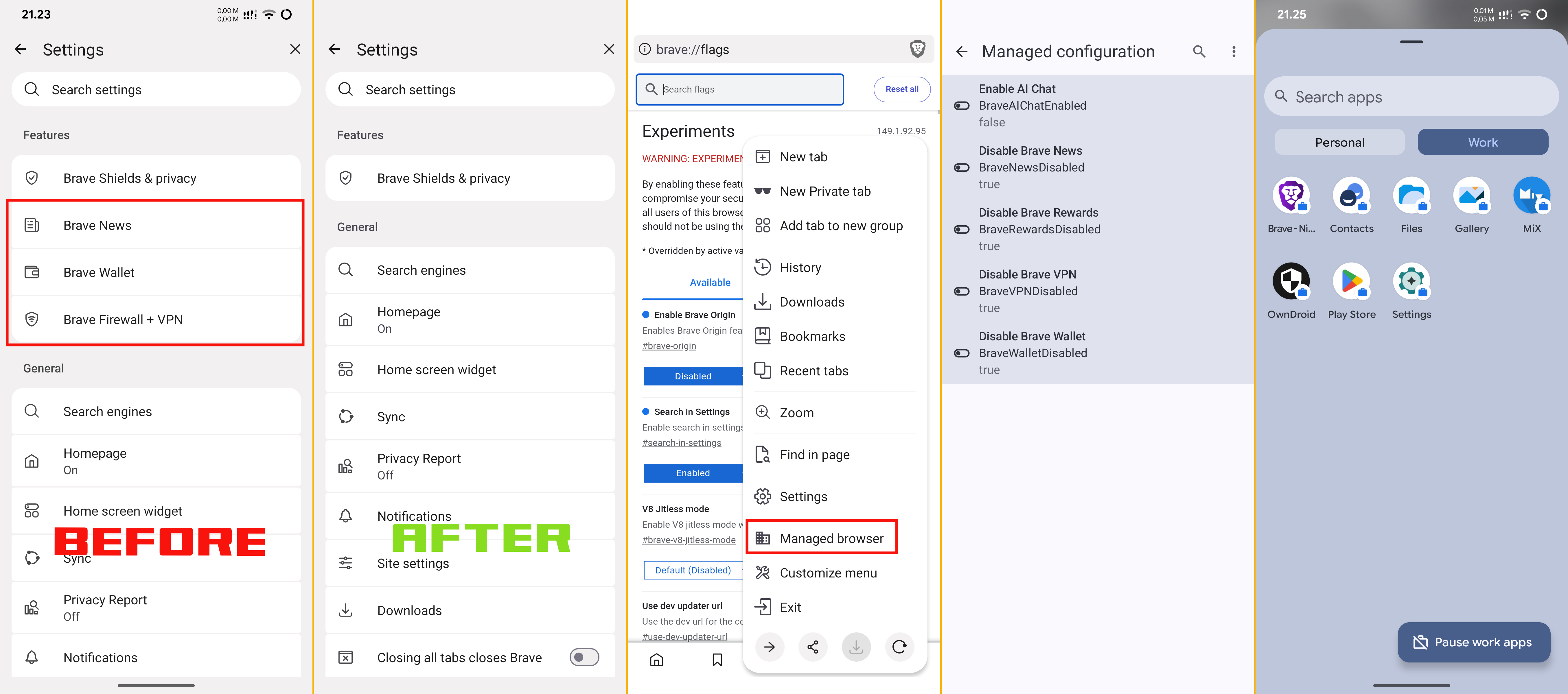This screenshot has width=1568, height=694.
Task: Focus the Search flags input field
Action: click(739, 89)
